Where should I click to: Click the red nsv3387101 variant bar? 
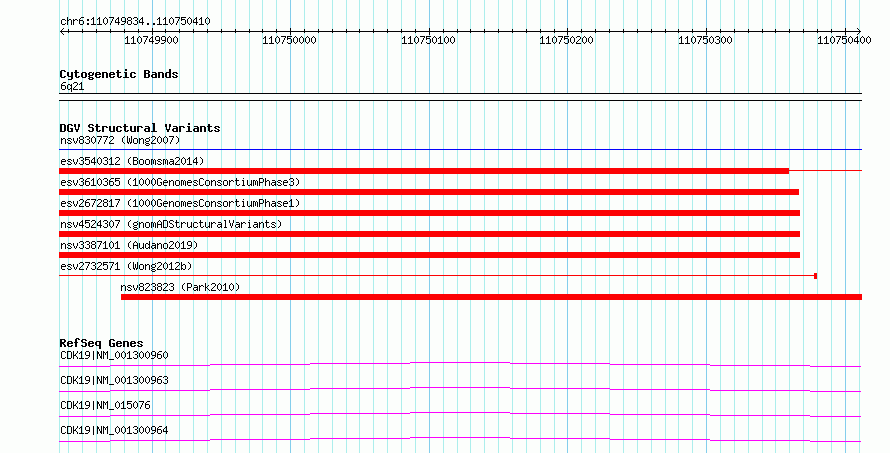click(430, 255)
